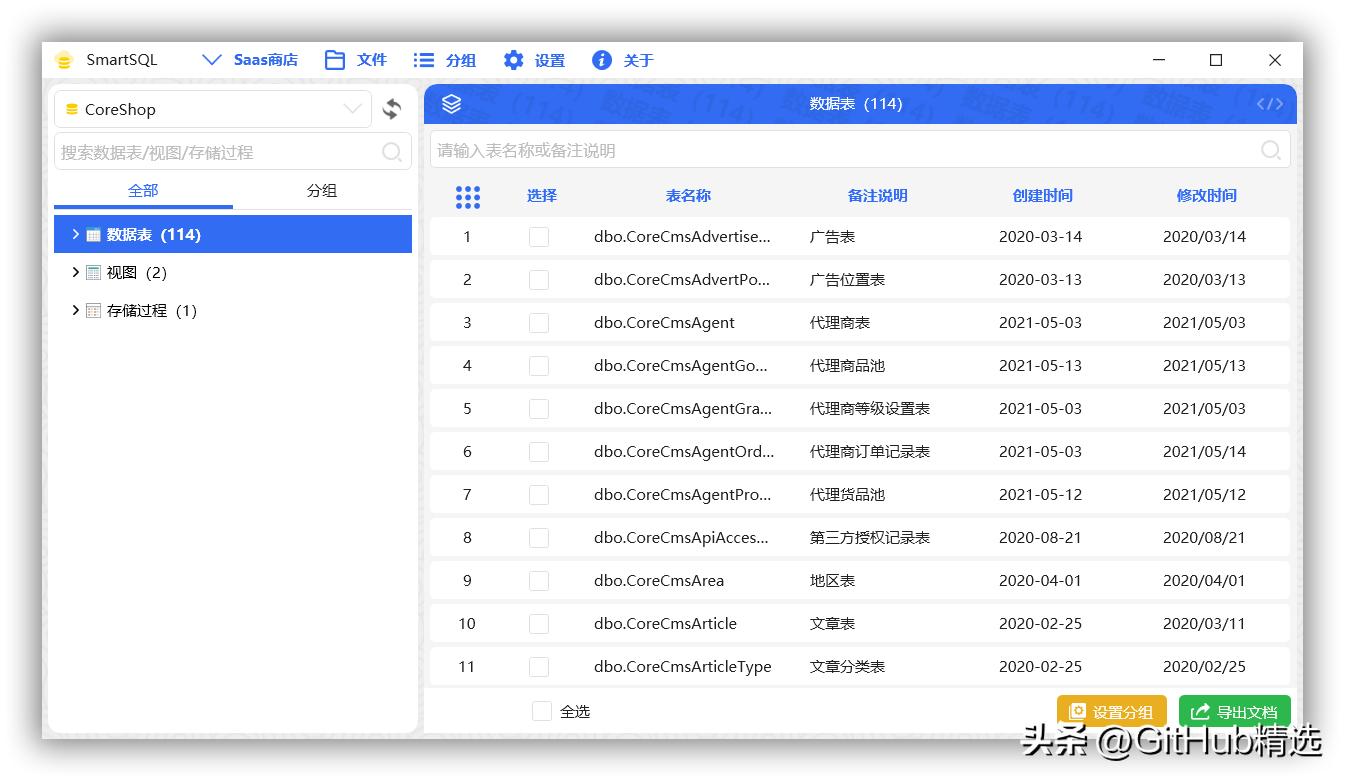Switch to the 分组 tab in left panel
1345x781 pixels.
coord(322,190)
